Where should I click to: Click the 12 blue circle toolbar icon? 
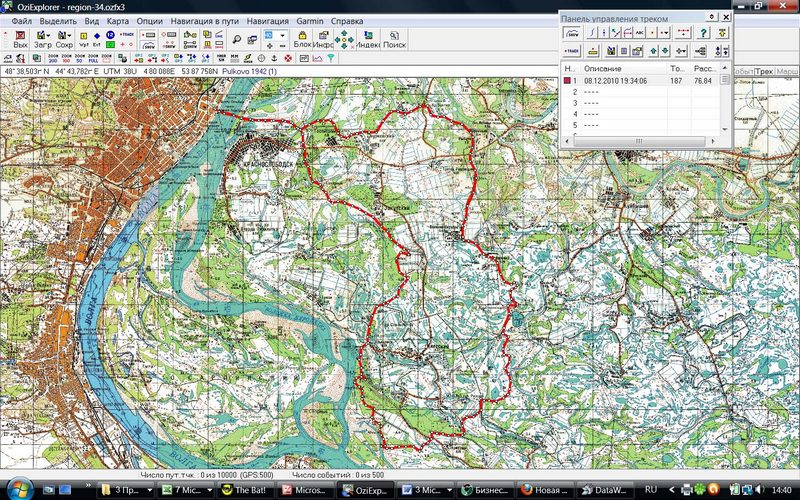(x=110, y=35)
